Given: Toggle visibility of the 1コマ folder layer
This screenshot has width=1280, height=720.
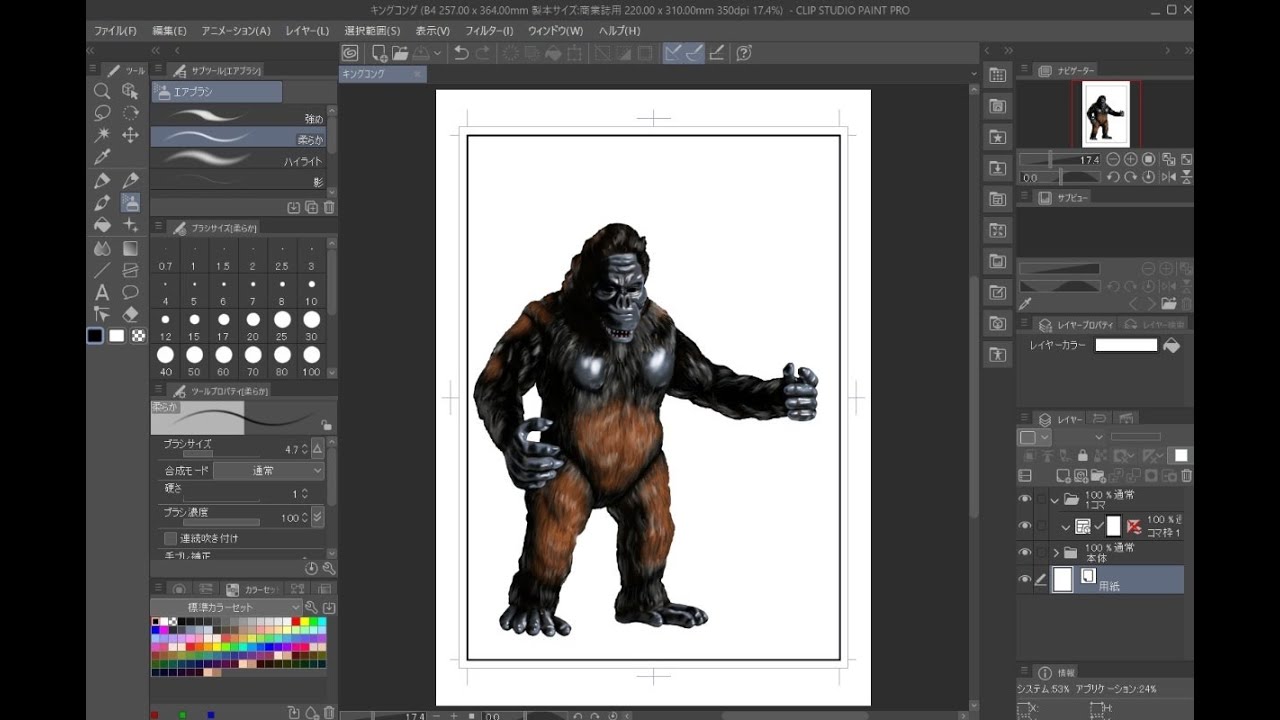Looking at the screenshot, I should pos(1025,499).
